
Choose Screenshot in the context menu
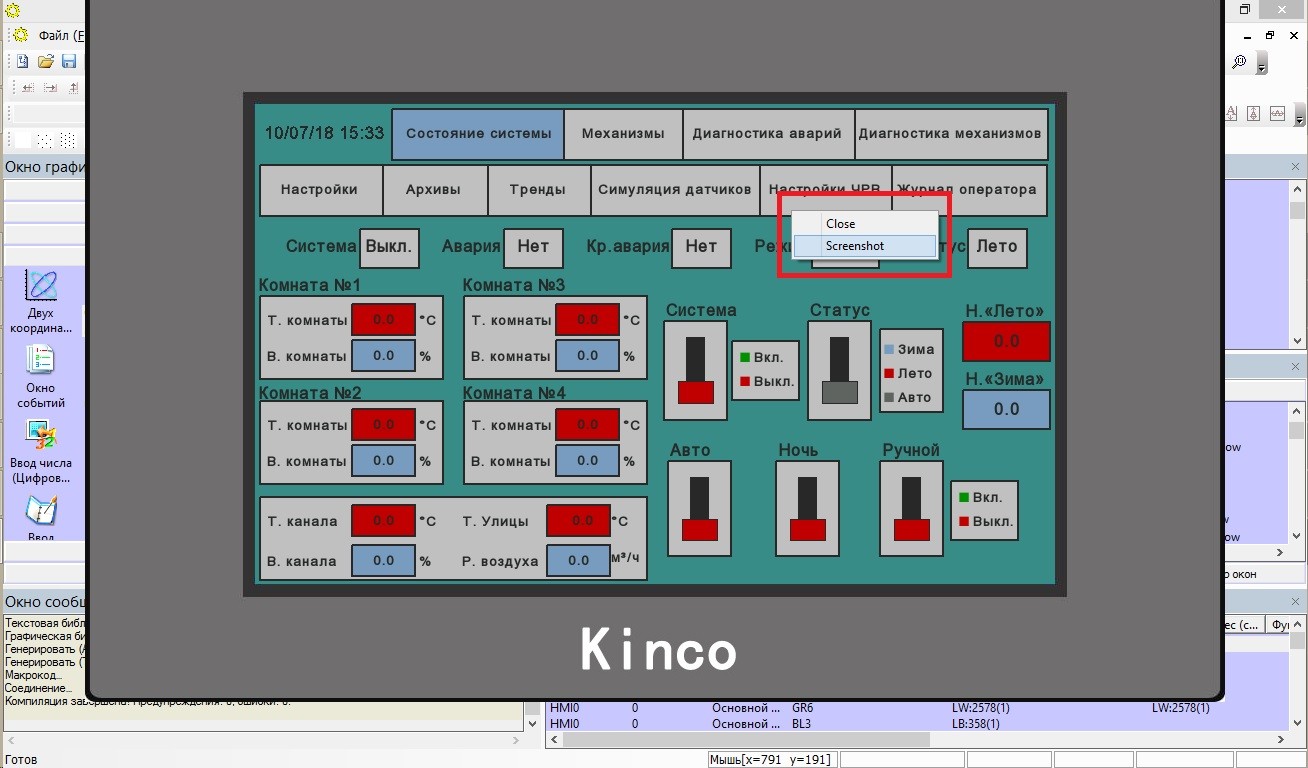click(x=865, y=245)
